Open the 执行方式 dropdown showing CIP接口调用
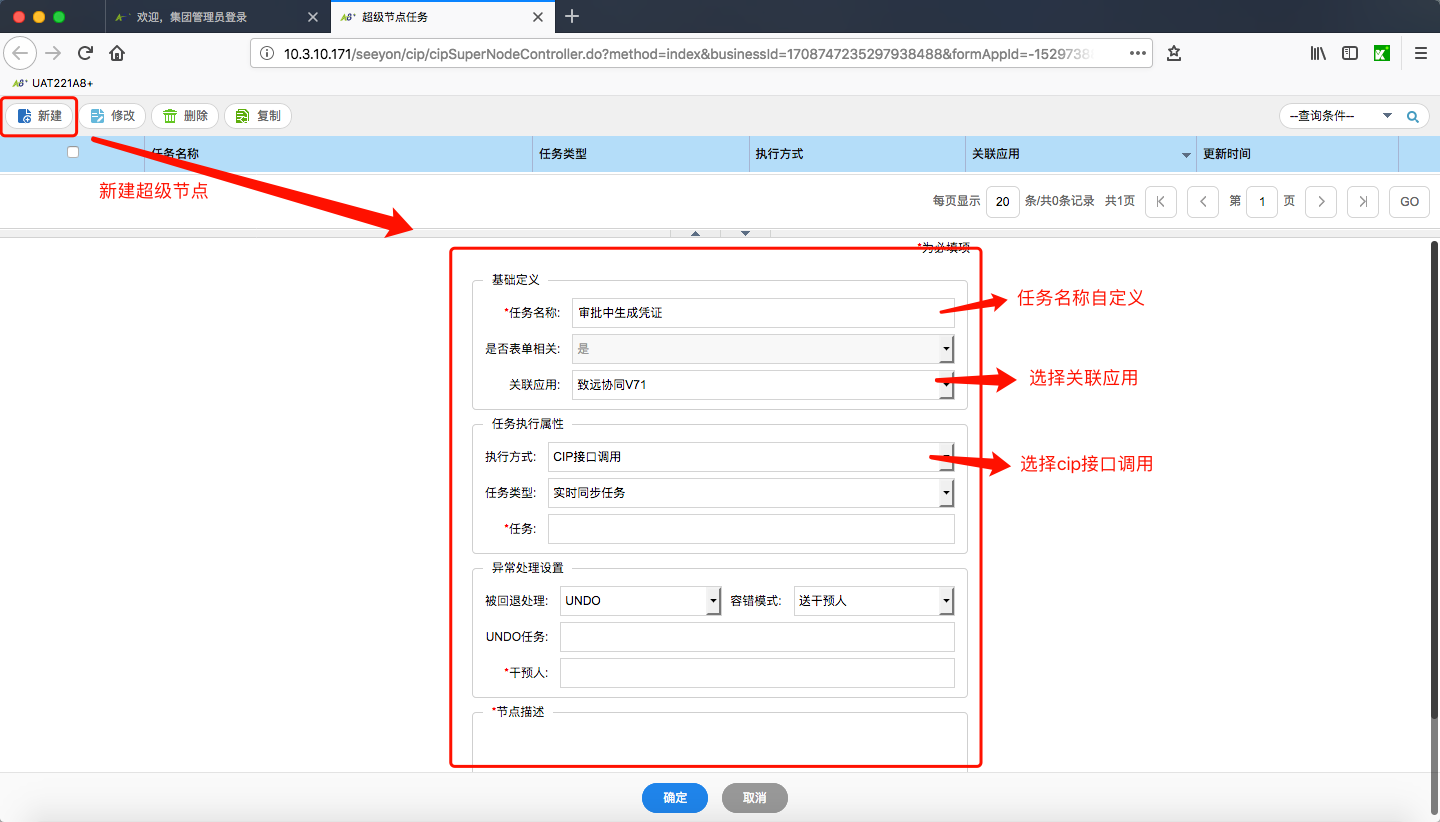 tap(751, 456)
